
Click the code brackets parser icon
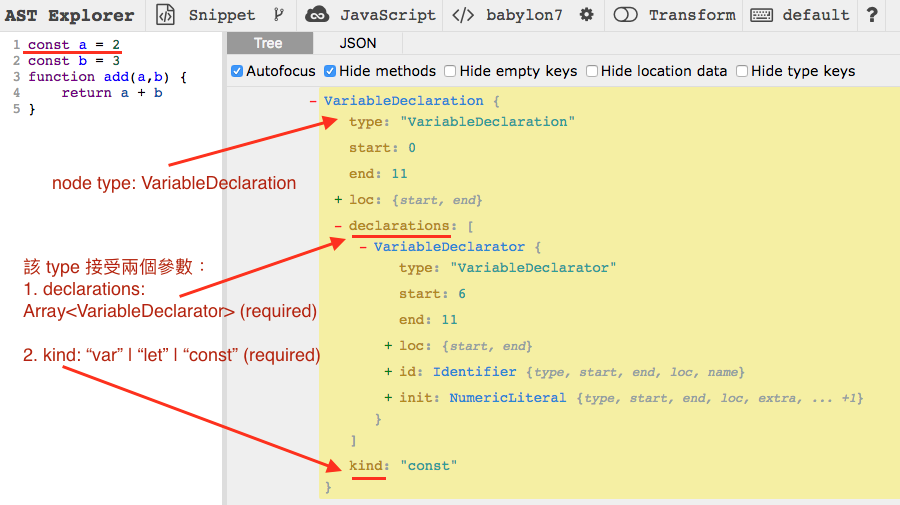[x=463, y=15]
